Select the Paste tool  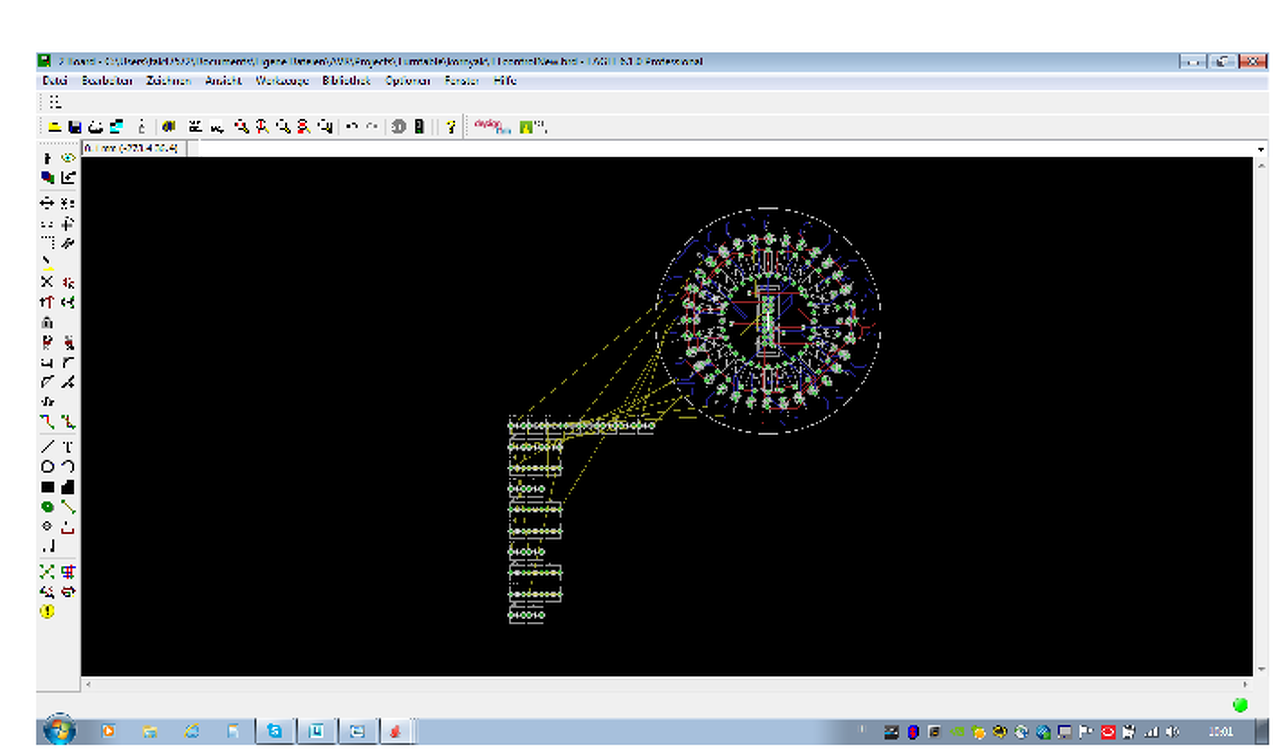pyautogui.click(x=47, y=263)
